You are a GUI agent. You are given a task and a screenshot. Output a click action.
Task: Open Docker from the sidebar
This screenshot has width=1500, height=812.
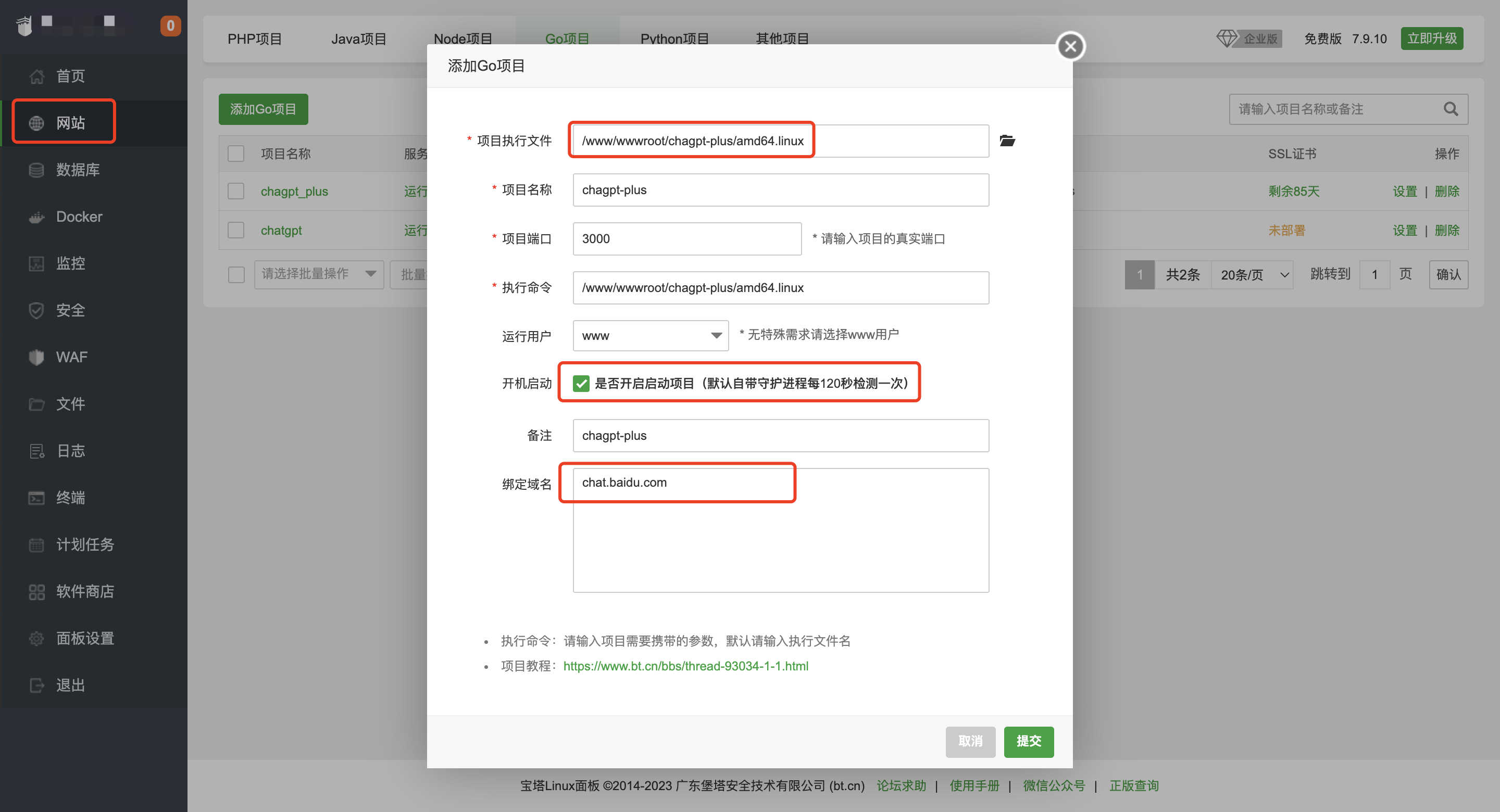click(79, 217)
